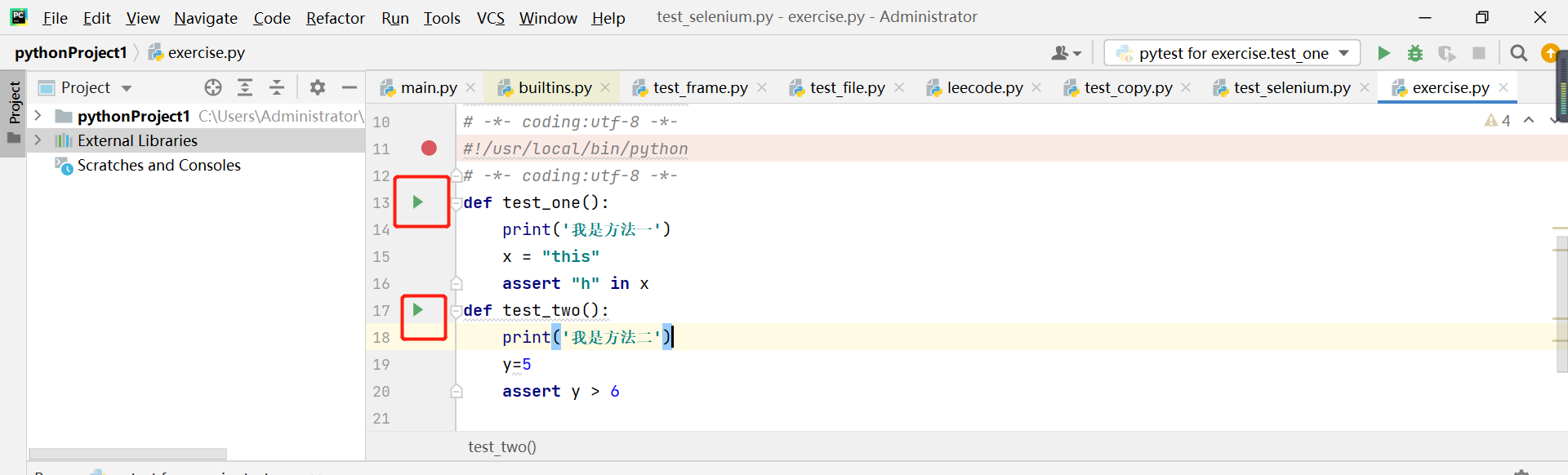Expand the pythonProject1 folder node
This screenshot has height=475, width=1568.
click(x=38, y=116)
